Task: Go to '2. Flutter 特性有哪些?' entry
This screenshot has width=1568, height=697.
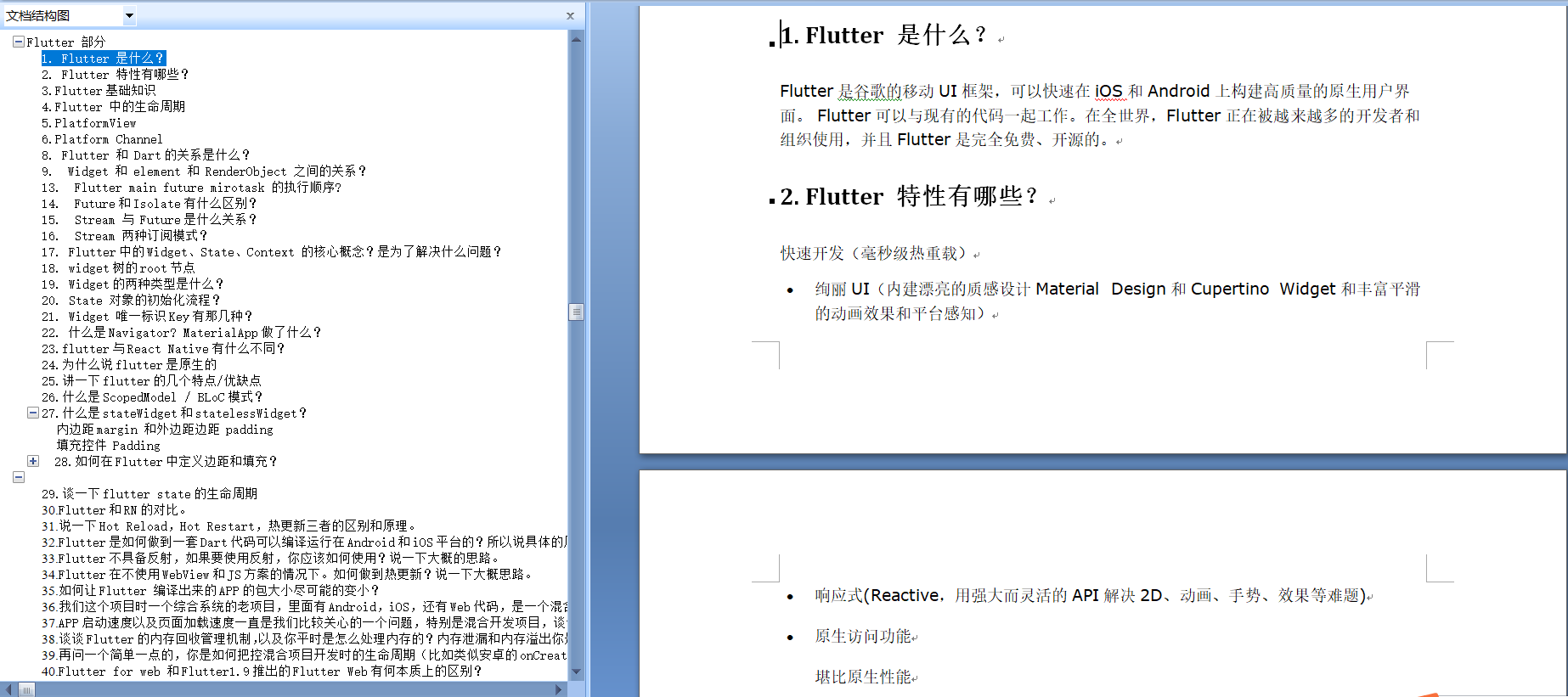Action: tap(116, 74)
